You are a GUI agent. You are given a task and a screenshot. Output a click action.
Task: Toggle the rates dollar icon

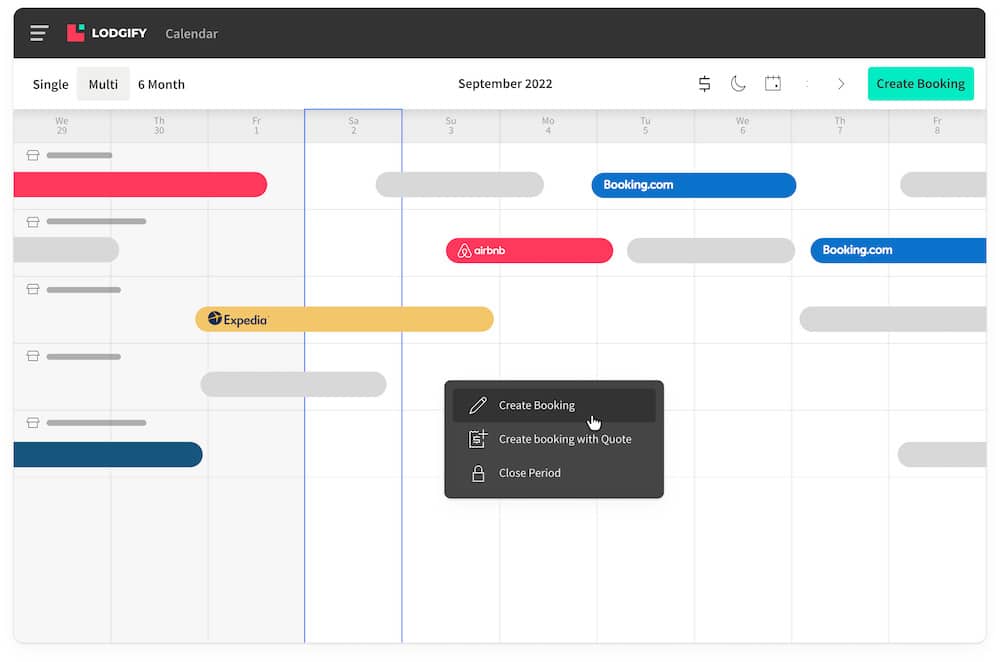(704, 84)
